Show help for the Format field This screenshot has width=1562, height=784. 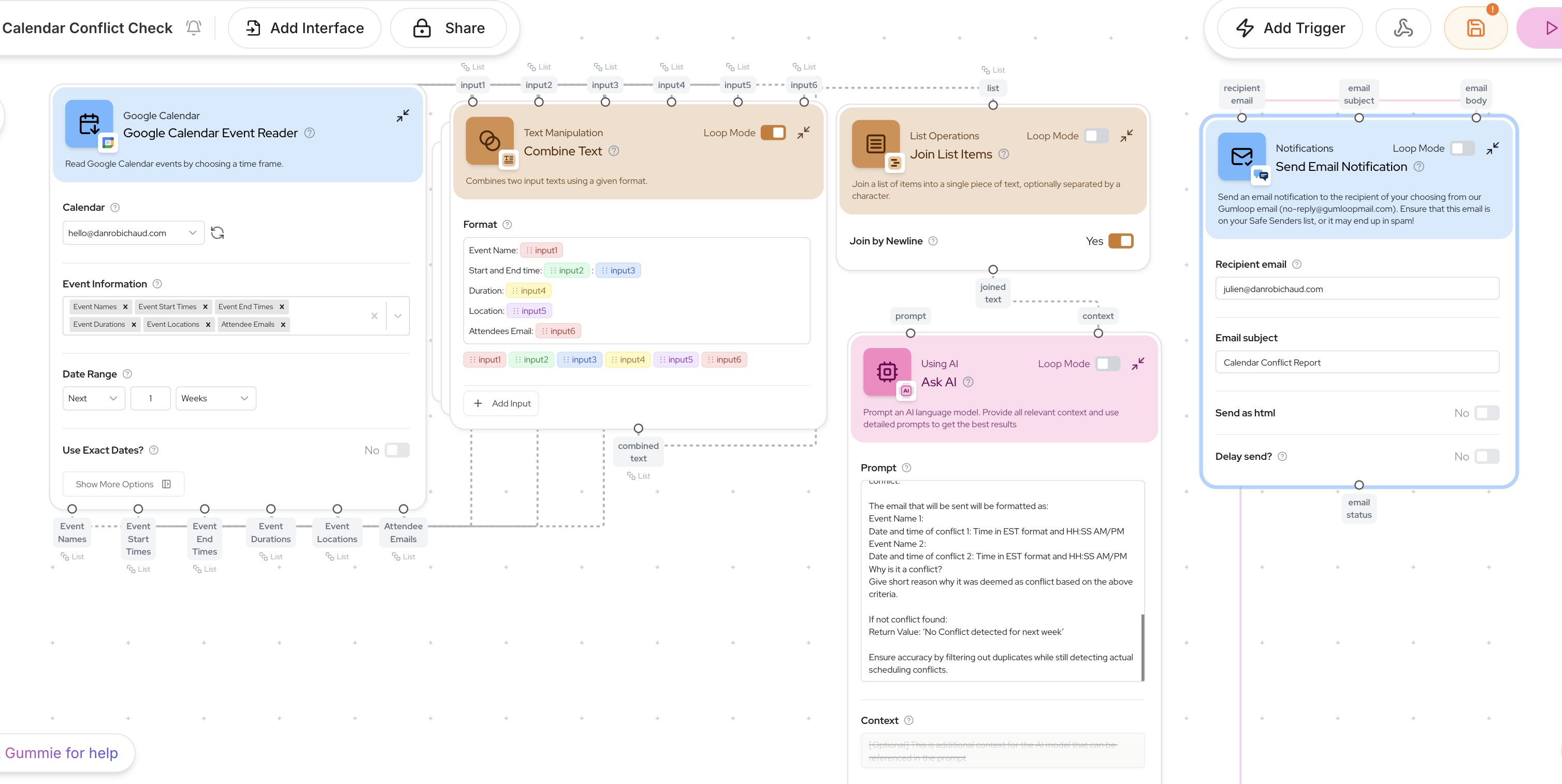point(508,224)
